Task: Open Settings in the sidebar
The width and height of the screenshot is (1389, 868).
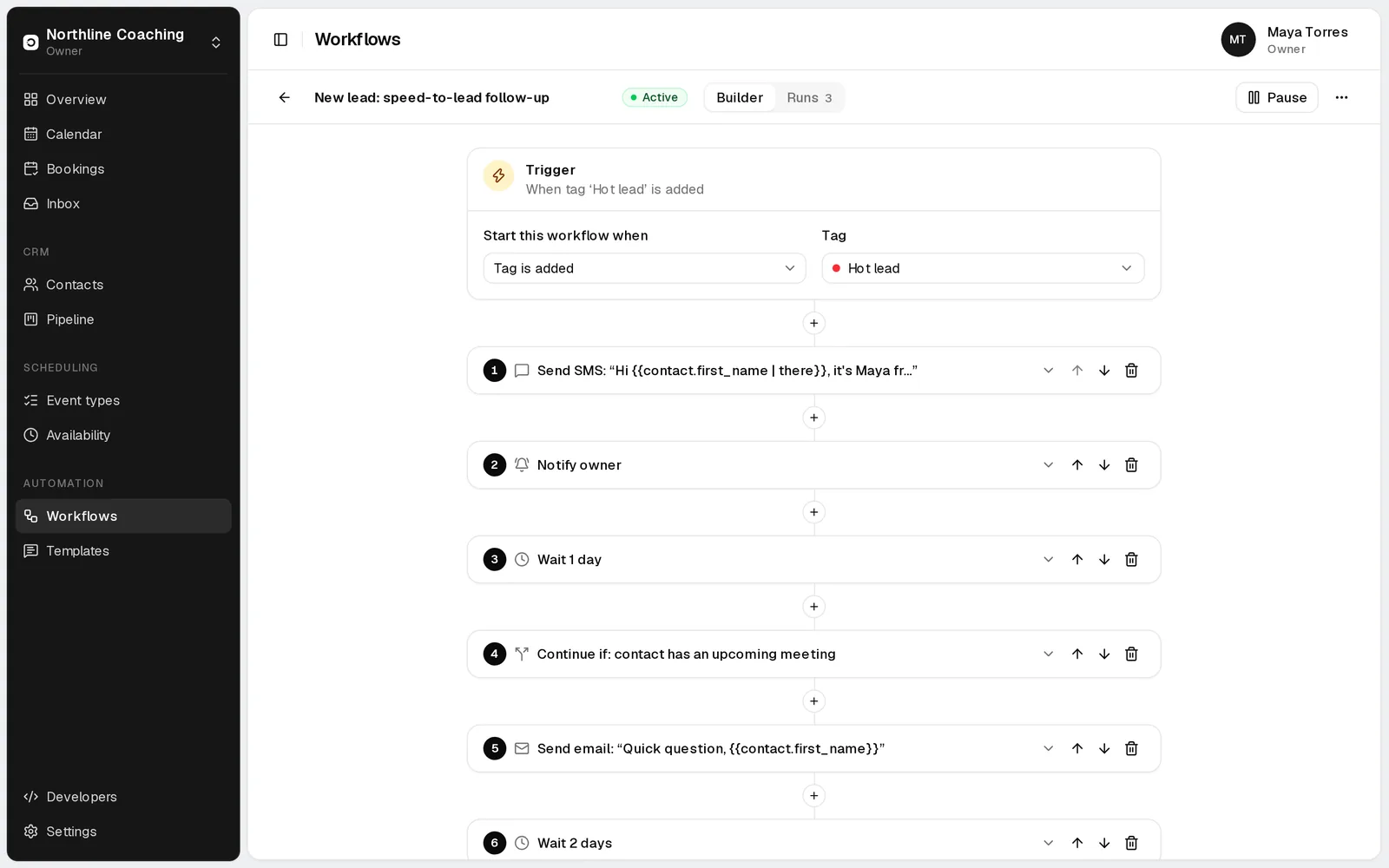Action: pos(123,832)
